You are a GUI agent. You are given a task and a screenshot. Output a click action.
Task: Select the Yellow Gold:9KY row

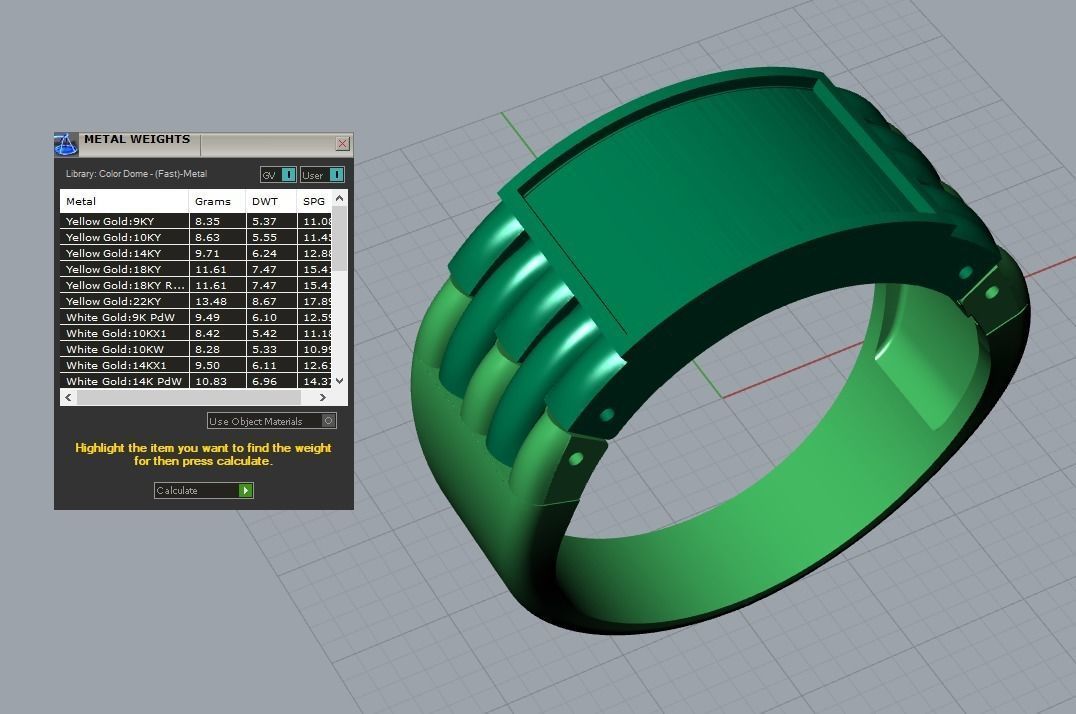(196, 221)
